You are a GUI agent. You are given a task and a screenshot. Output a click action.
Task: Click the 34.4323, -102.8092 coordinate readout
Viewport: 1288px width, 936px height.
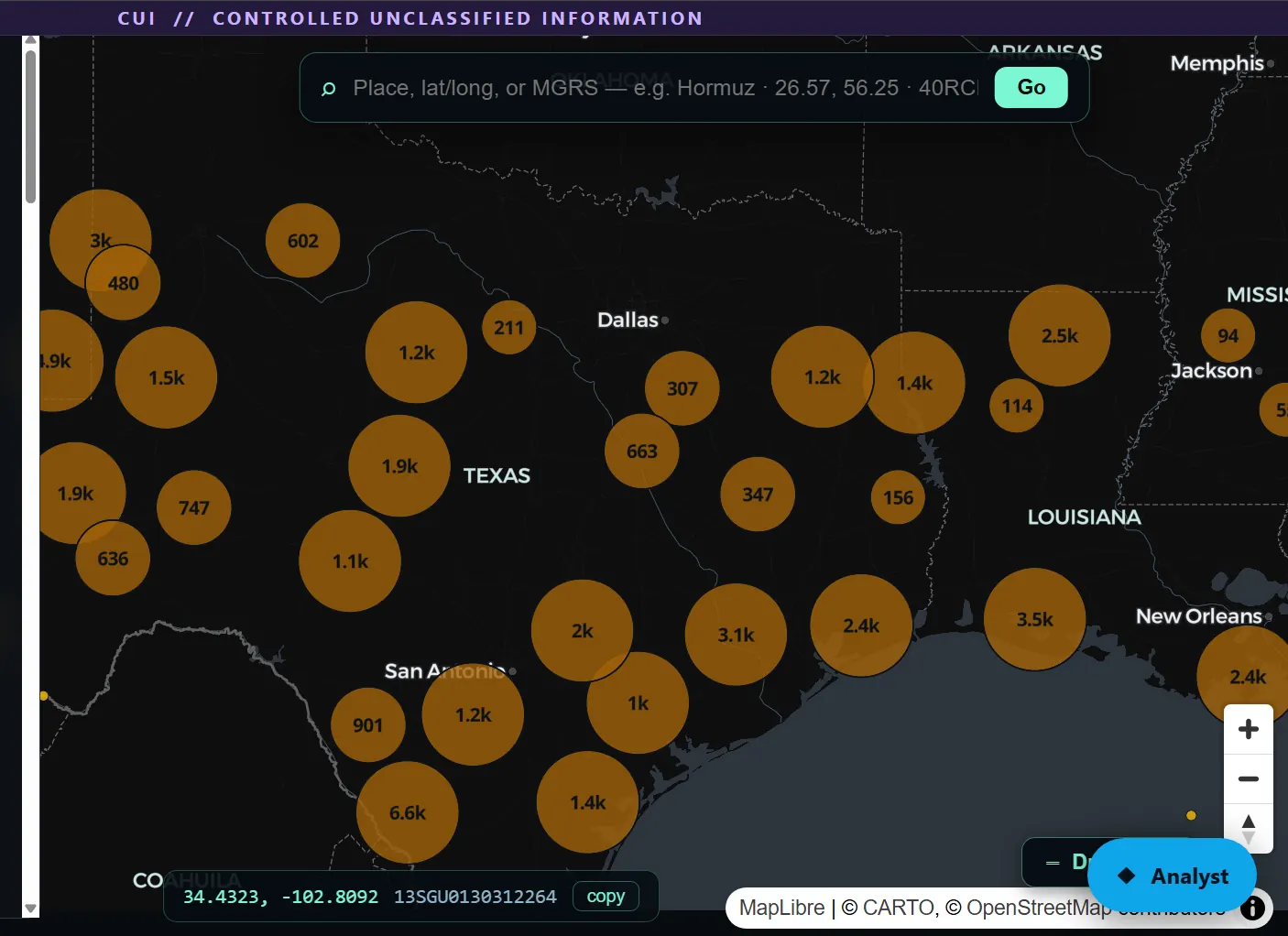(280, 897)
